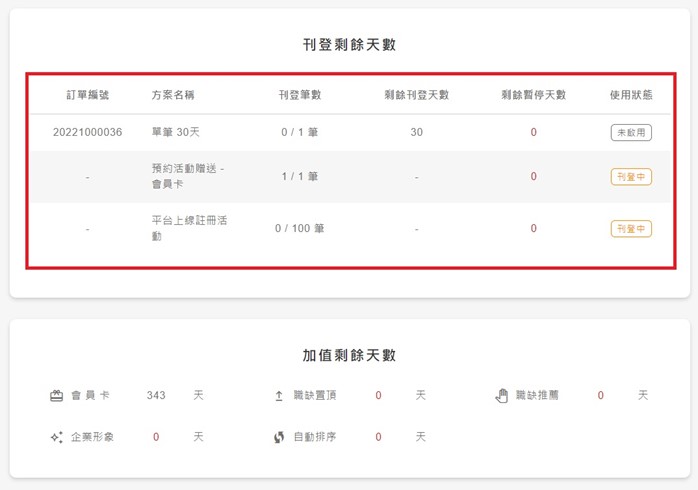Click the 剩餘暫停天數 column header
Screen dimensions: 698x490
(533, 95)
